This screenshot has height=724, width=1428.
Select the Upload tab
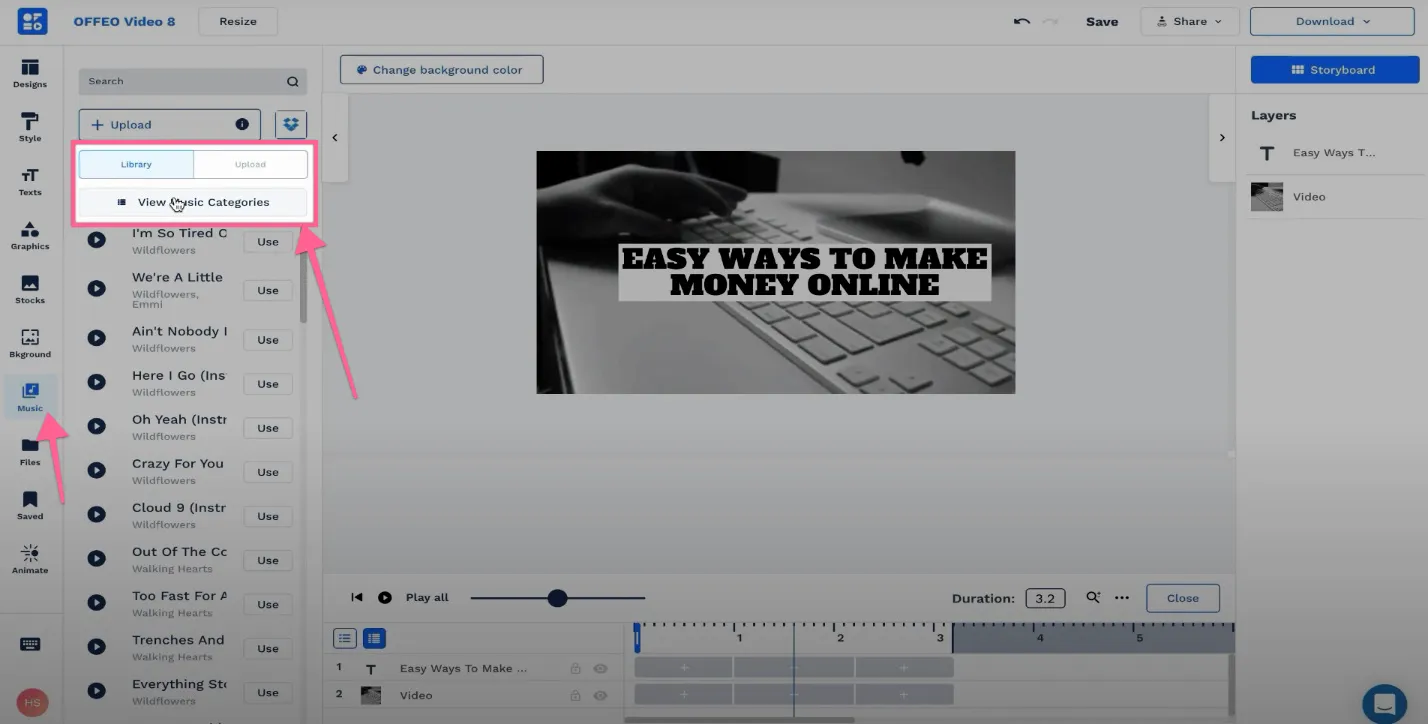coord(250,164)
